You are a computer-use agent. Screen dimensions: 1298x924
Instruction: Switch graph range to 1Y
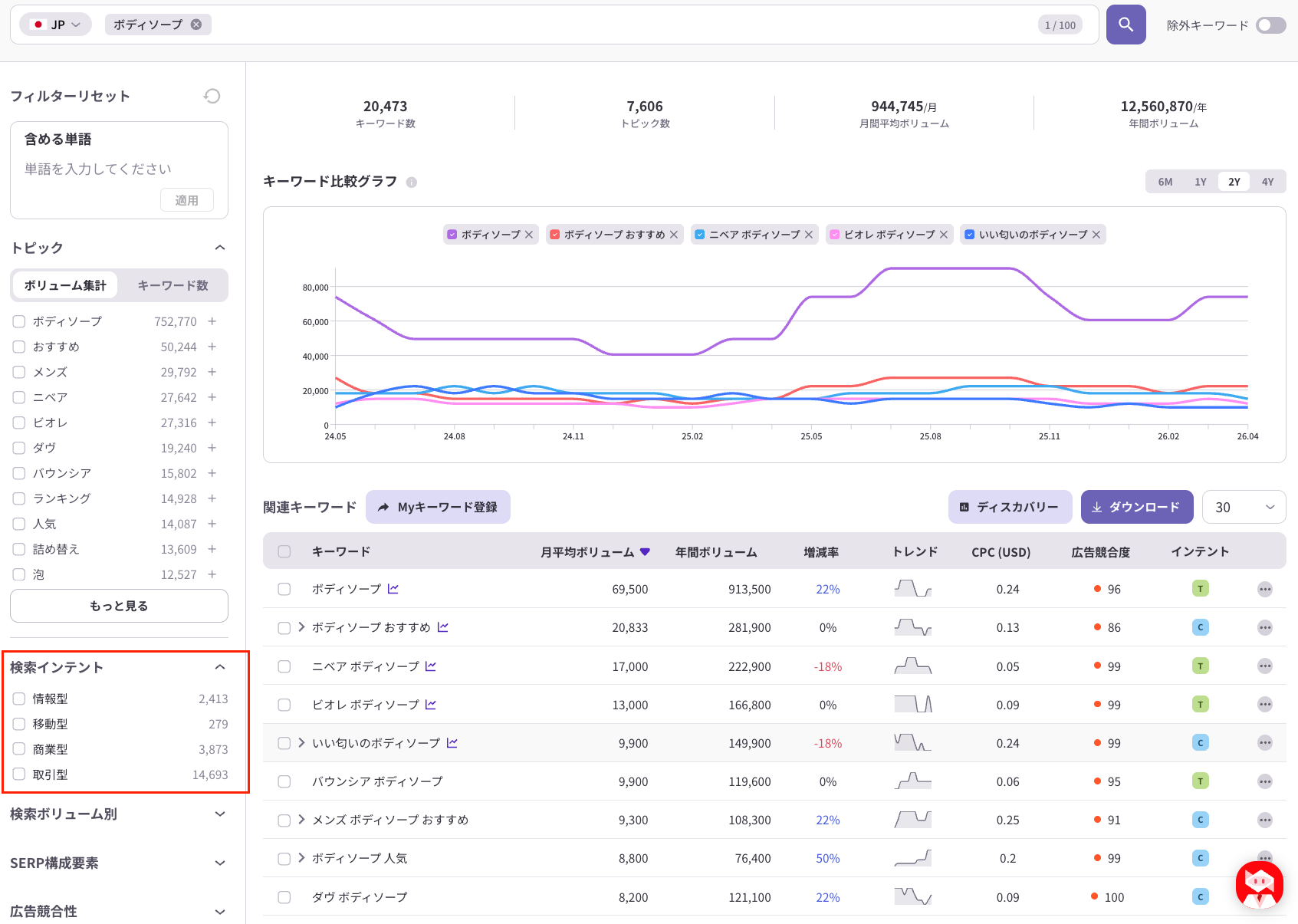(x=1201, y=182)
